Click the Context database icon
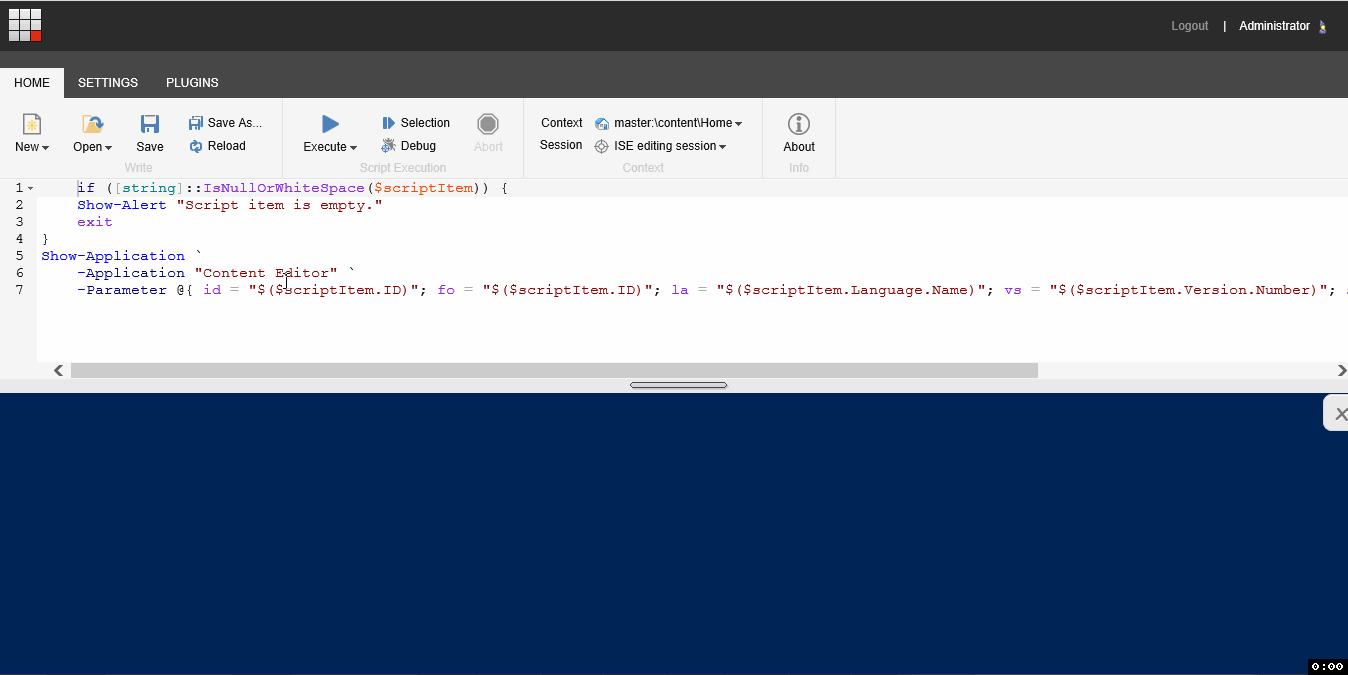Screen dimensions: 1348x675 tap(602, 123)
